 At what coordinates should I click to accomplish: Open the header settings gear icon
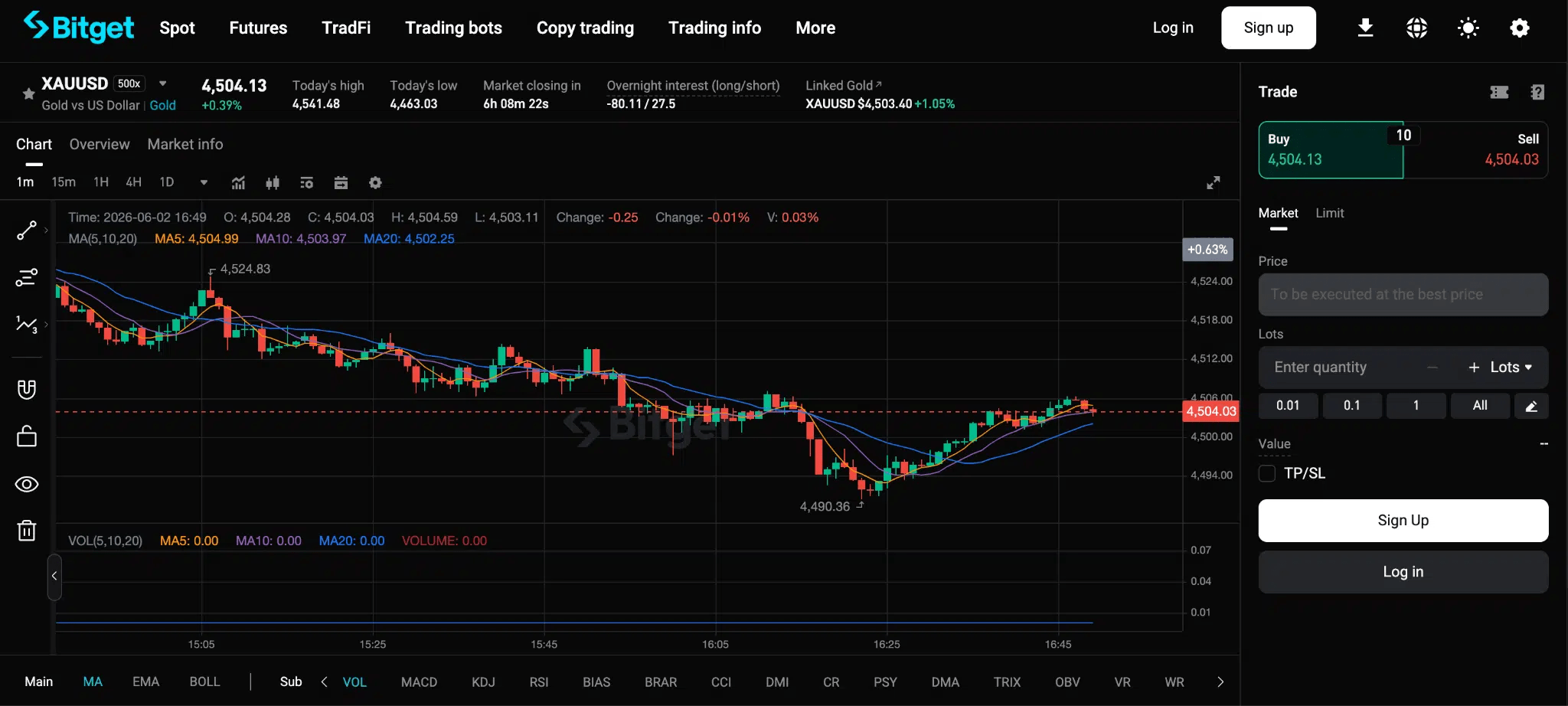click(1519, 28)
